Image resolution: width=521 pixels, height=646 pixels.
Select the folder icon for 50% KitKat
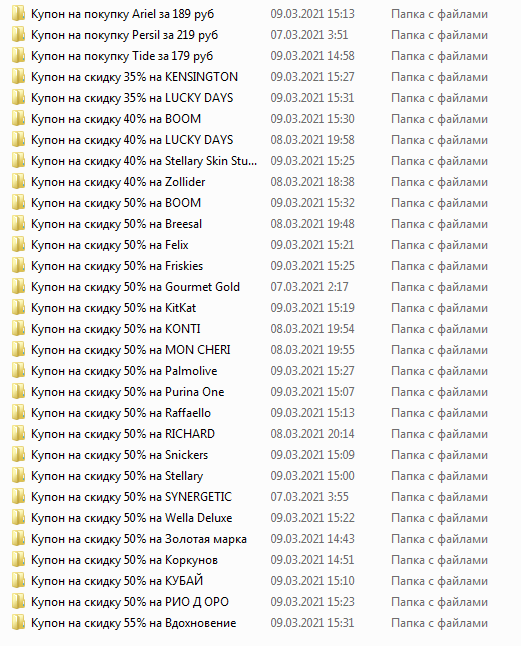point(19,308)
